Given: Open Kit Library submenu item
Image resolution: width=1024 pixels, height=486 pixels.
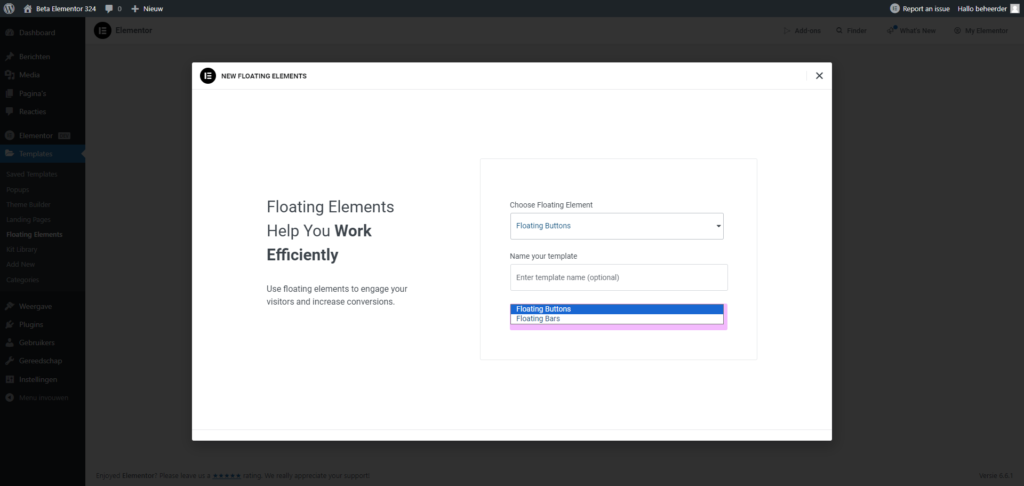Looking at the screenshot, I should [x=22, y=250].
